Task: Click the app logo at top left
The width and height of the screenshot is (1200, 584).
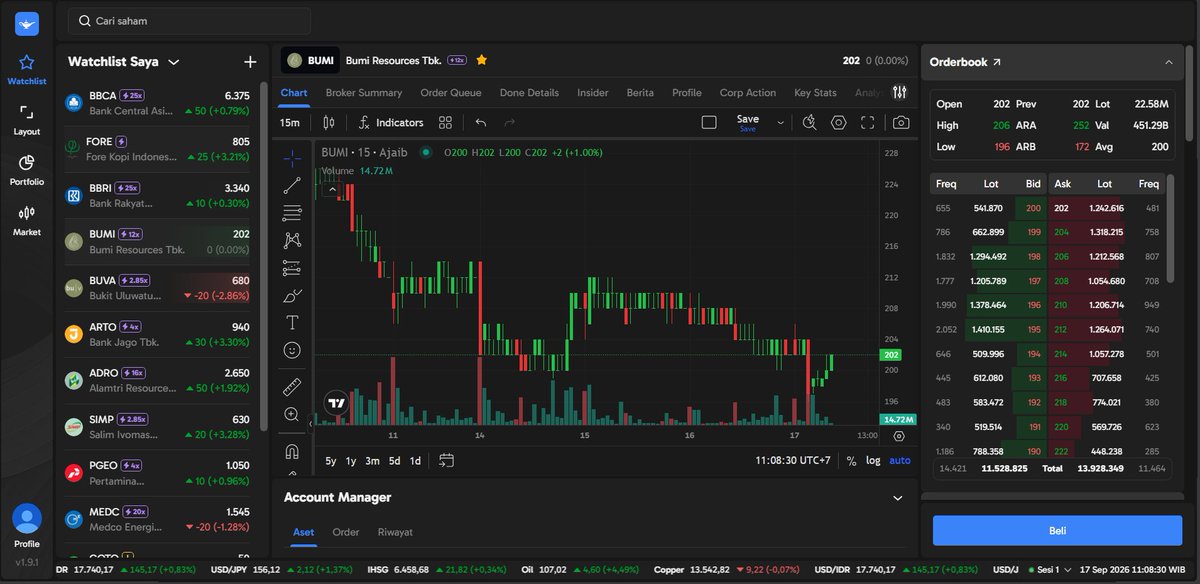Action: click(x=27, y=23)
